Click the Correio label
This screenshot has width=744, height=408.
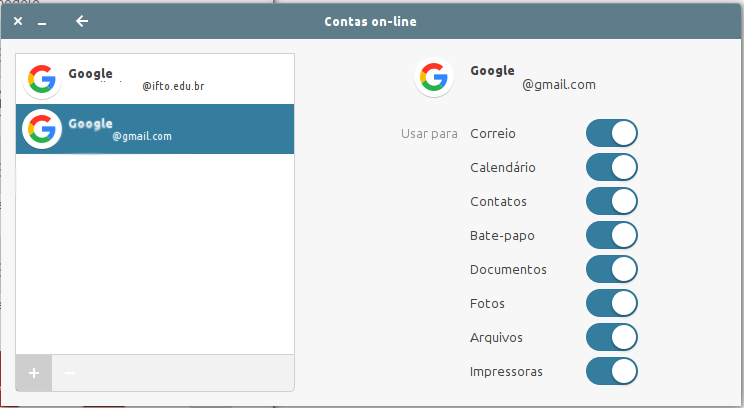click(493, 133)
